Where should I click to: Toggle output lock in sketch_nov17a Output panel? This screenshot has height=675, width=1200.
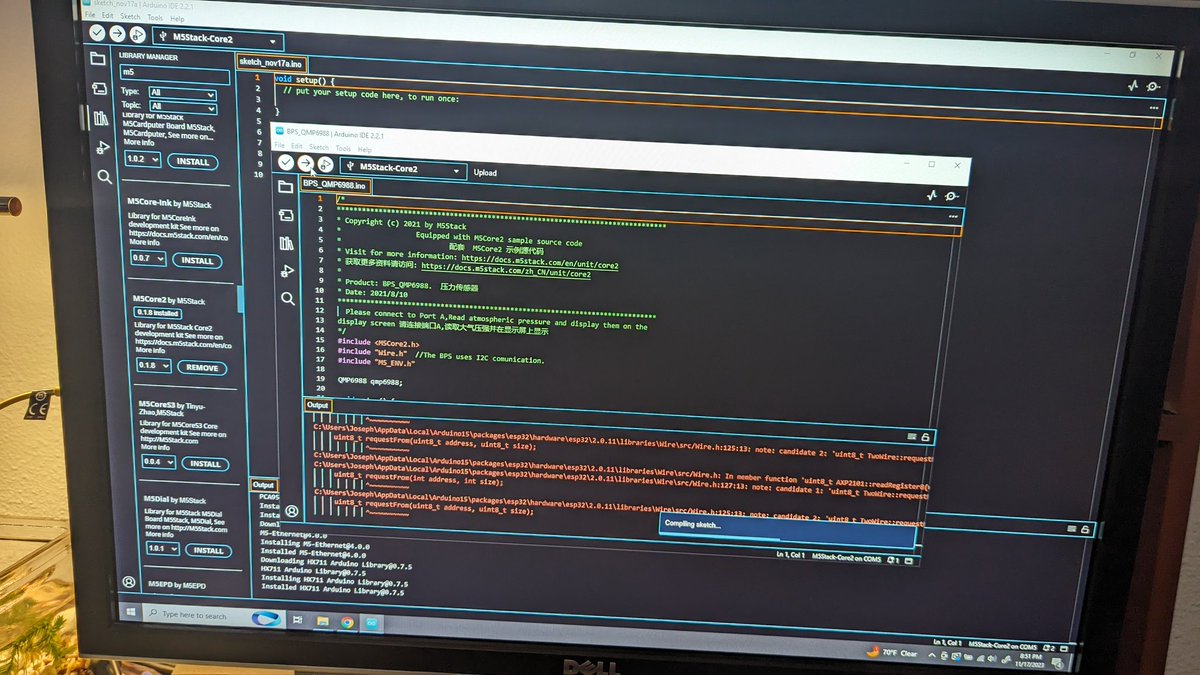[x=1085, y=528]
